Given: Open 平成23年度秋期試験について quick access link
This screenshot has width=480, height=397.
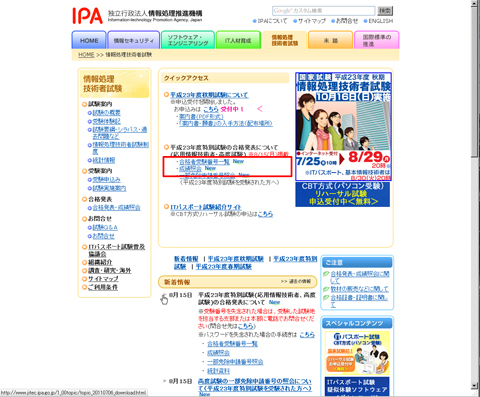Looking at the screenshot, I should click(x=209, y=95).
